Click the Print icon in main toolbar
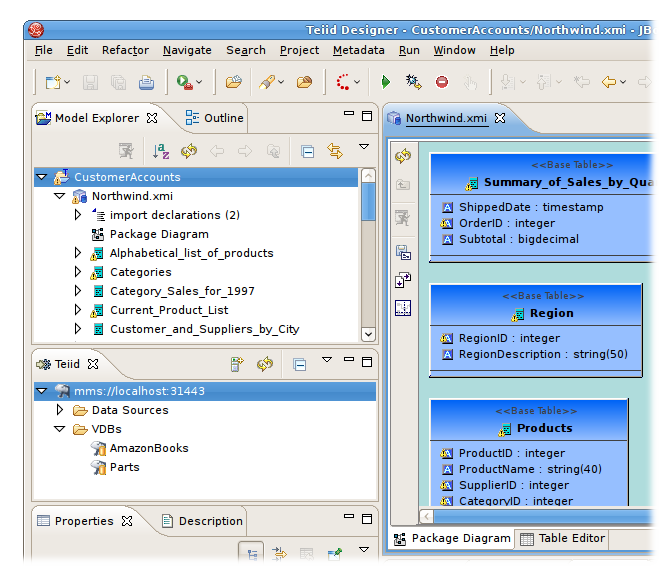 click(146, 82)
